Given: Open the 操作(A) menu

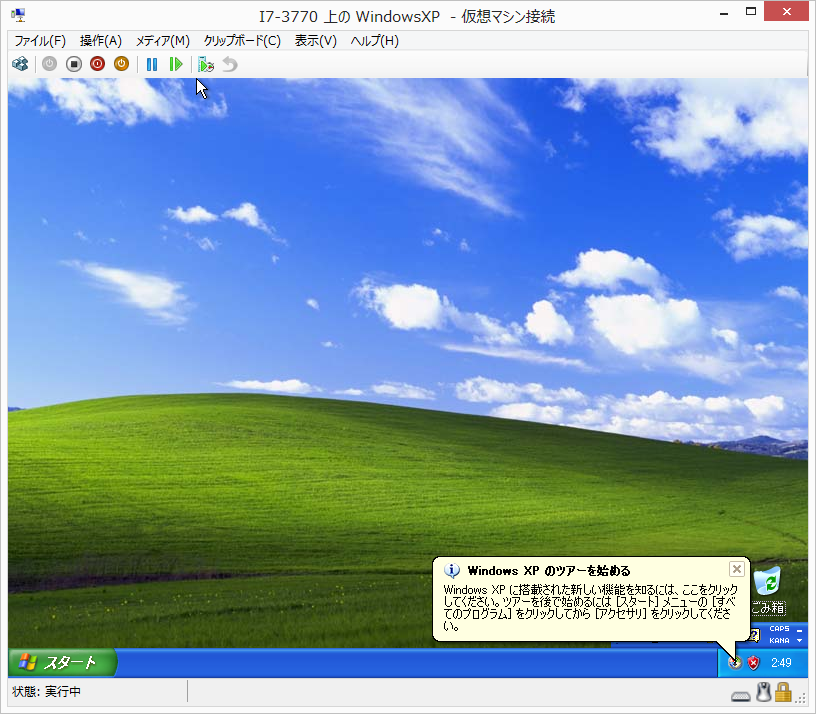Looking at the screenshot, I should (100, 41).
